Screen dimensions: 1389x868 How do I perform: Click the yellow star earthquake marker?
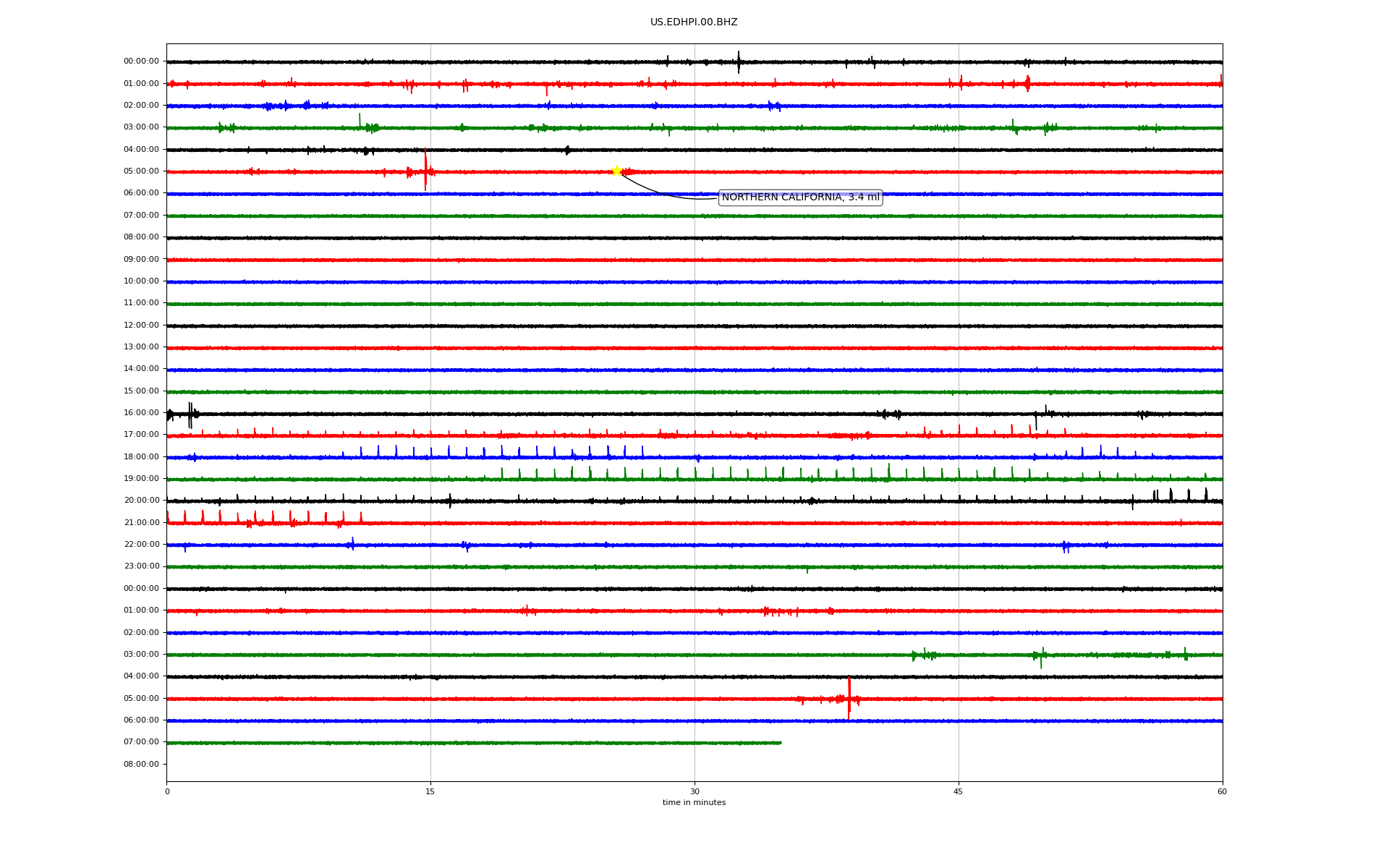[x=616, y=171]
